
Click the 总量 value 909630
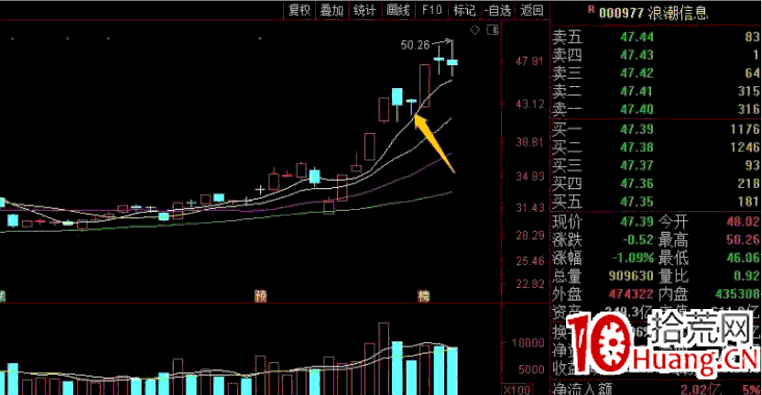(x=631, y=276)
